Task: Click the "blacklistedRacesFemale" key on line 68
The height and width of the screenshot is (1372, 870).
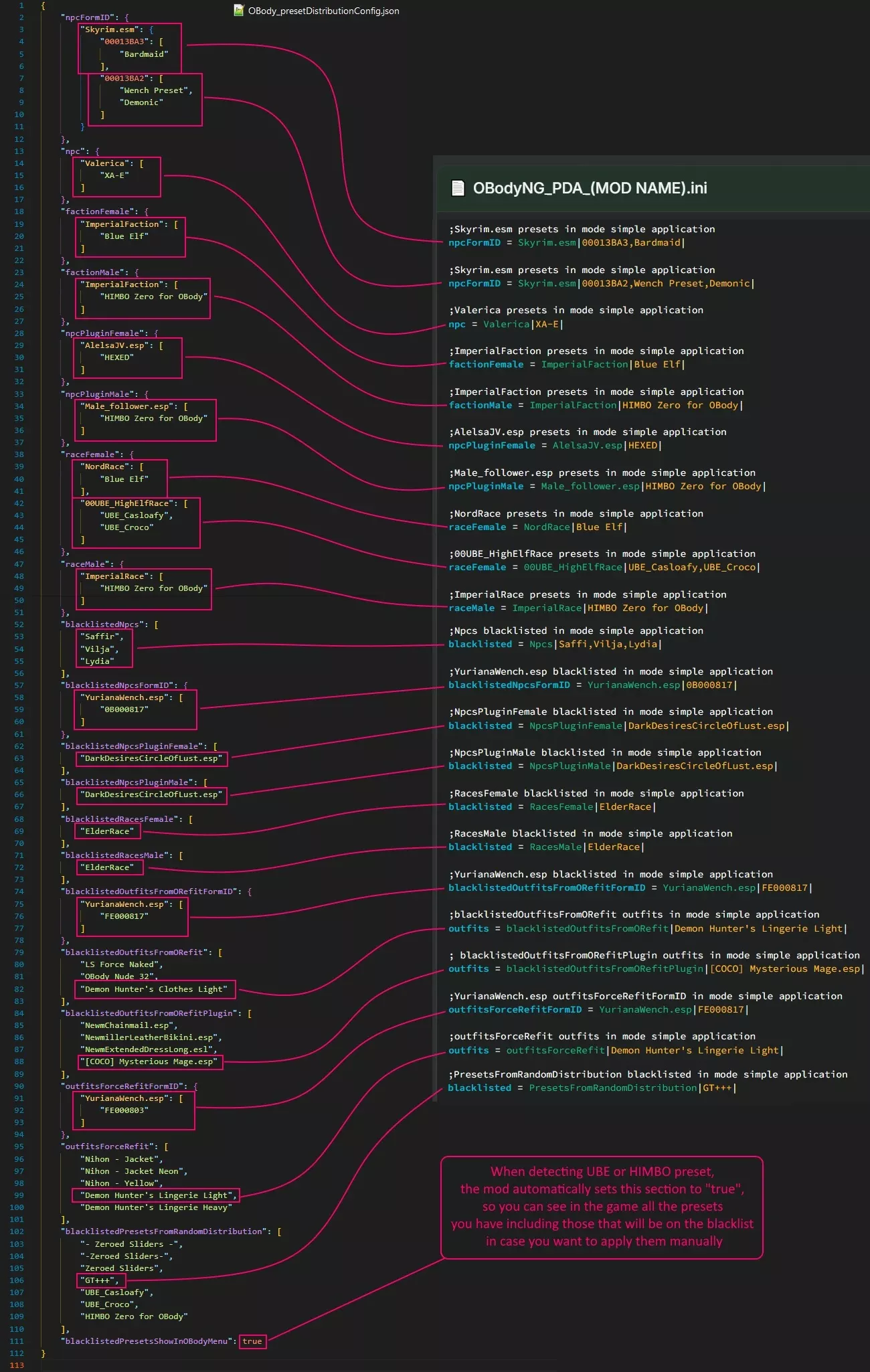Action: tap(120, 819)
